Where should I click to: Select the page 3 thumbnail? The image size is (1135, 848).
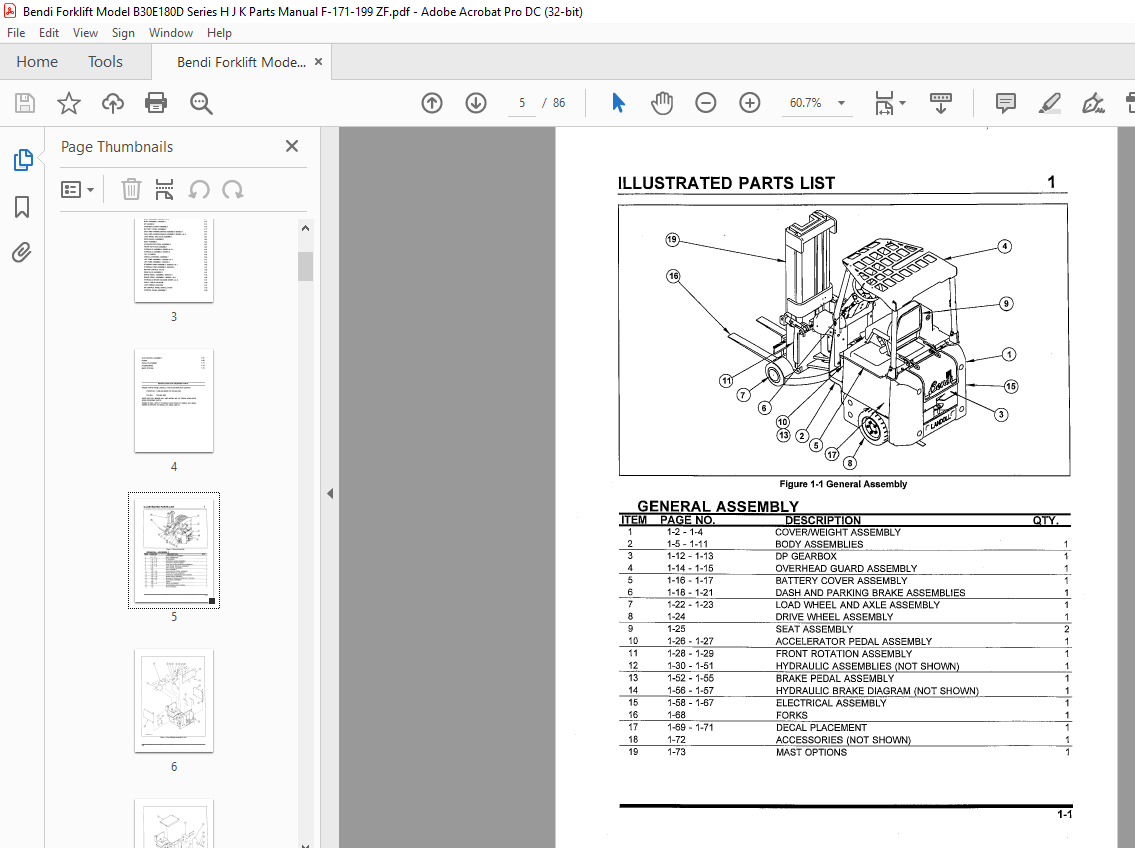pos(174,260)
